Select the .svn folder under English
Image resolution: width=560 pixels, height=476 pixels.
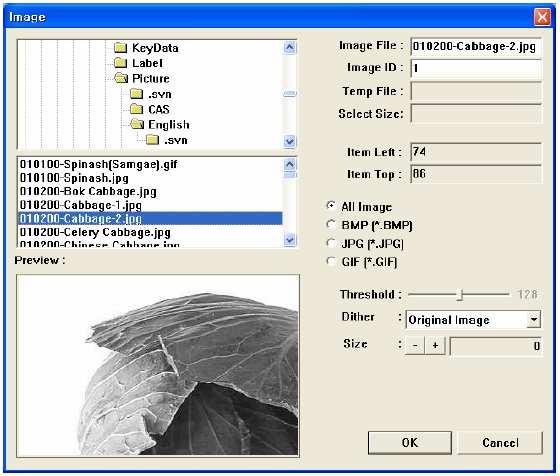coord(152,140)
